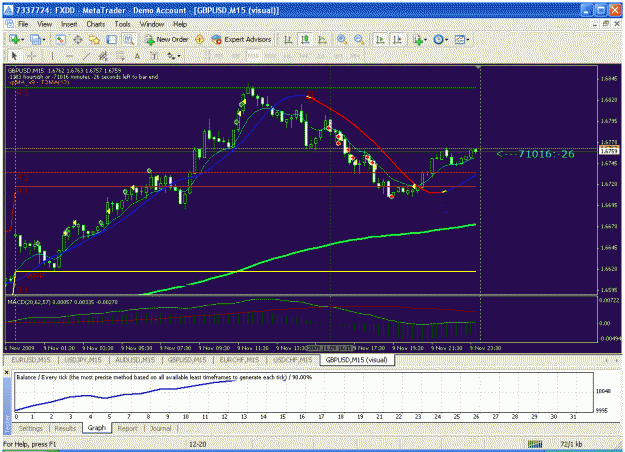The image size is (625, 452).
Task: Zoom out on the chart
Action: point(359,39)
